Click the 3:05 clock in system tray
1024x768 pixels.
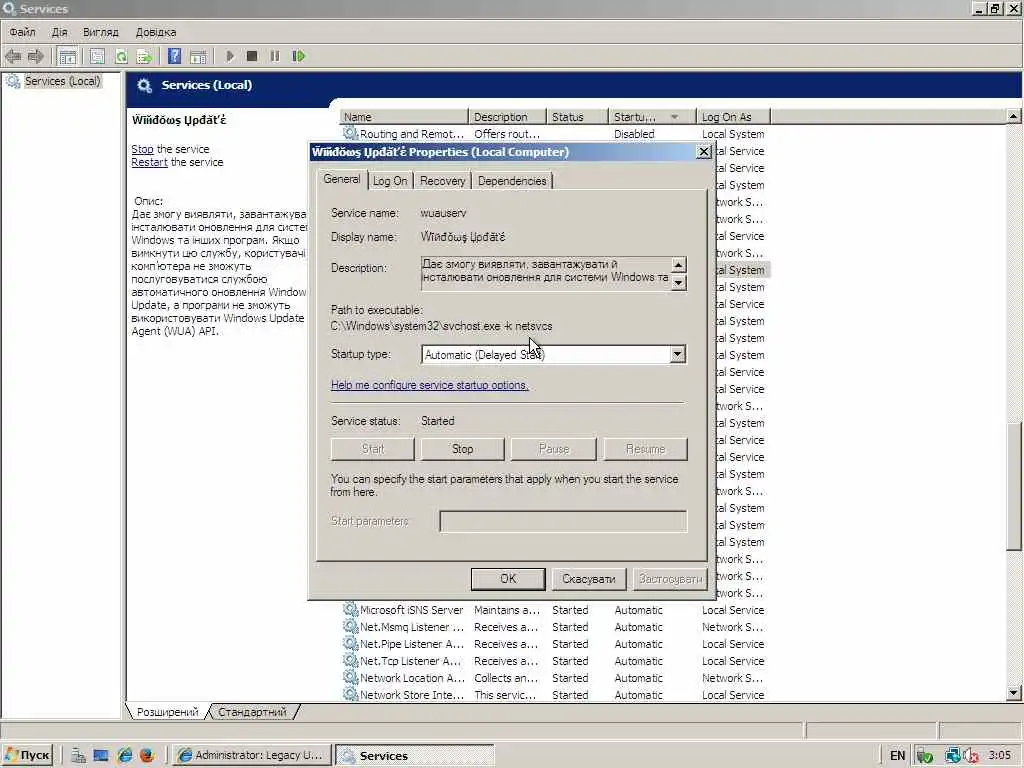tap(1000, 755)
